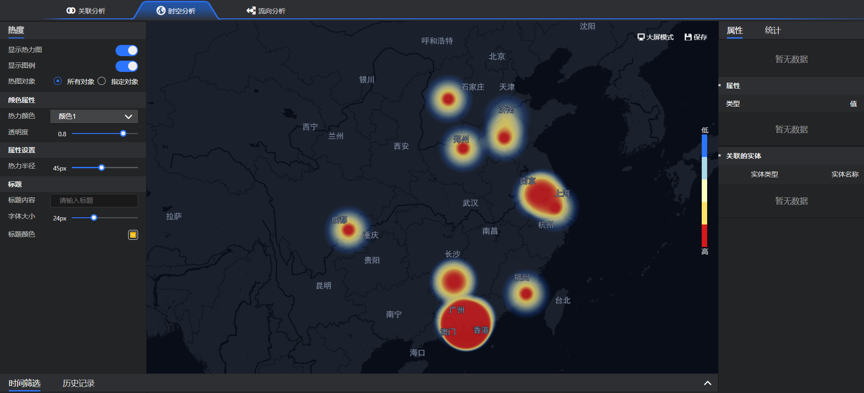Click the 大屏模式 monitor icon
This screenshot has width=864, height=393.
(641, 37)
